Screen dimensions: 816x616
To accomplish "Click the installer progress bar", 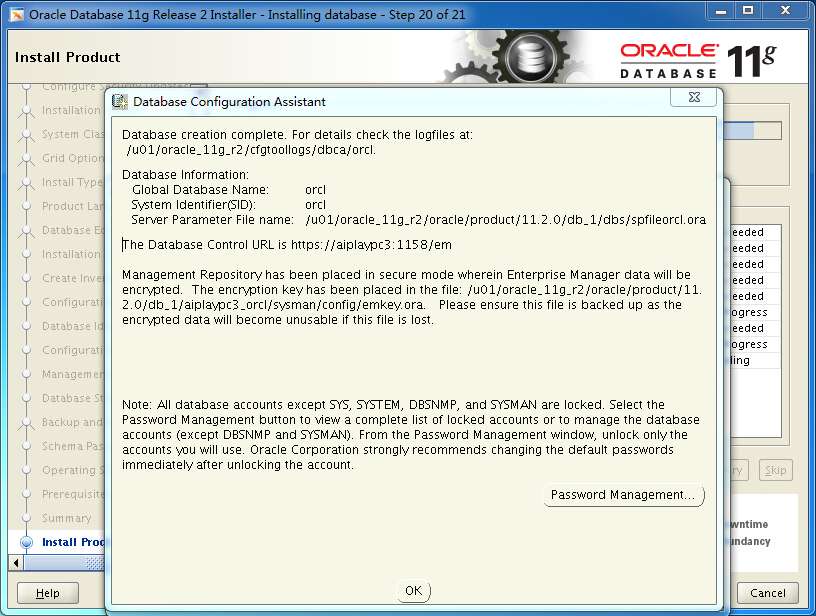I will [752, 131].
